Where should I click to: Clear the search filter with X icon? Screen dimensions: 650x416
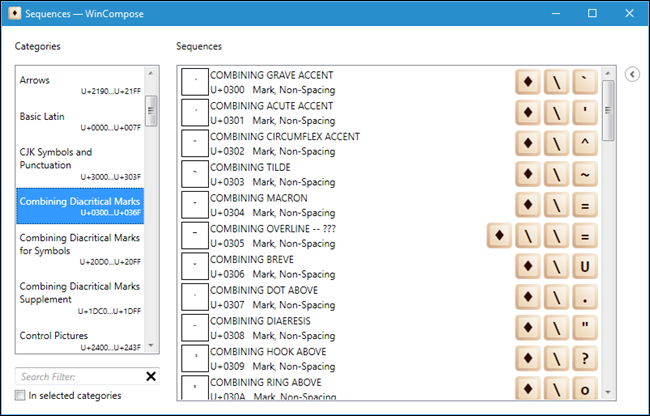click(x=151, y=377)
